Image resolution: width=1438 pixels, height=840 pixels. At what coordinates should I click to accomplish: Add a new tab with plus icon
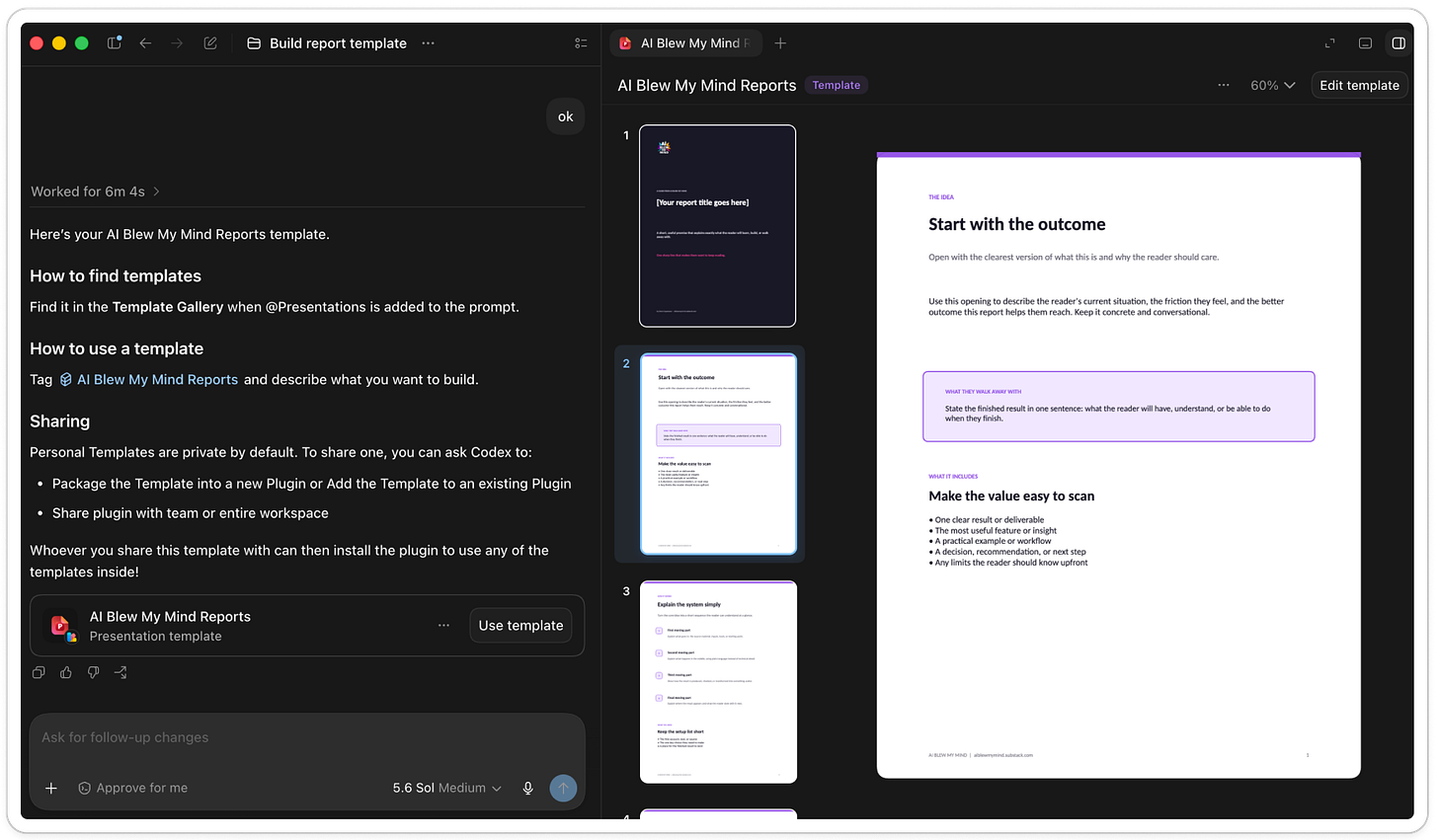coord(780,43)
